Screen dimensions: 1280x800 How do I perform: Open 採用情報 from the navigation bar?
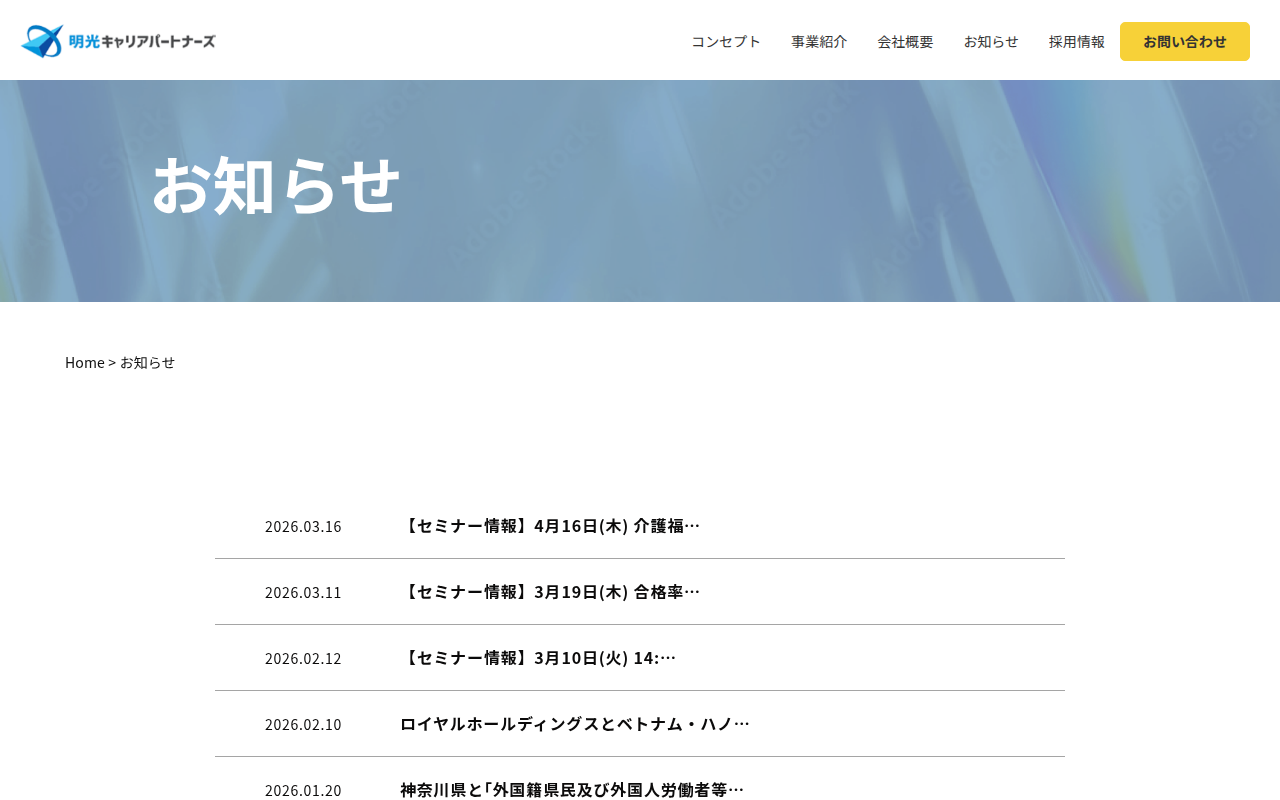point(1077,41)
